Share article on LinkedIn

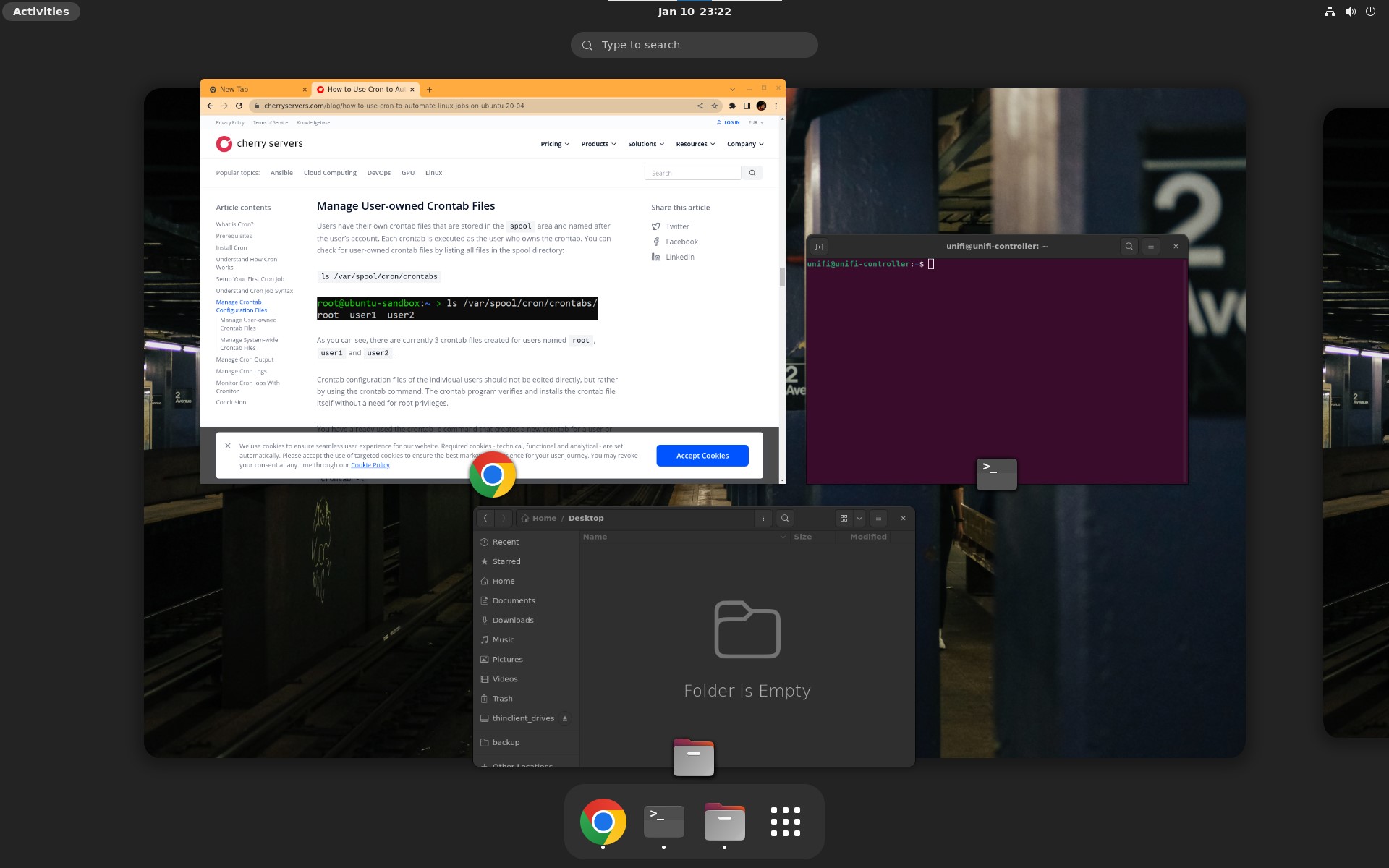tap(673, 257)
